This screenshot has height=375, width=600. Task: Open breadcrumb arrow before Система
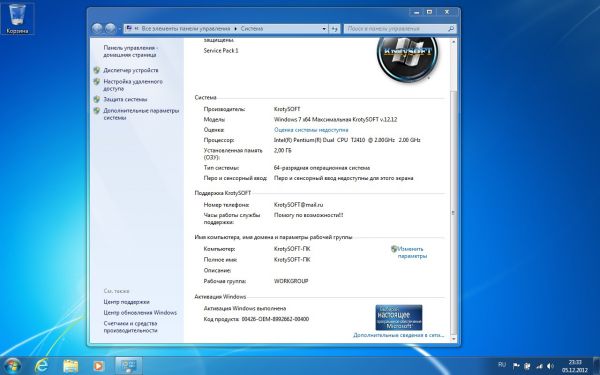coord(236,29)
